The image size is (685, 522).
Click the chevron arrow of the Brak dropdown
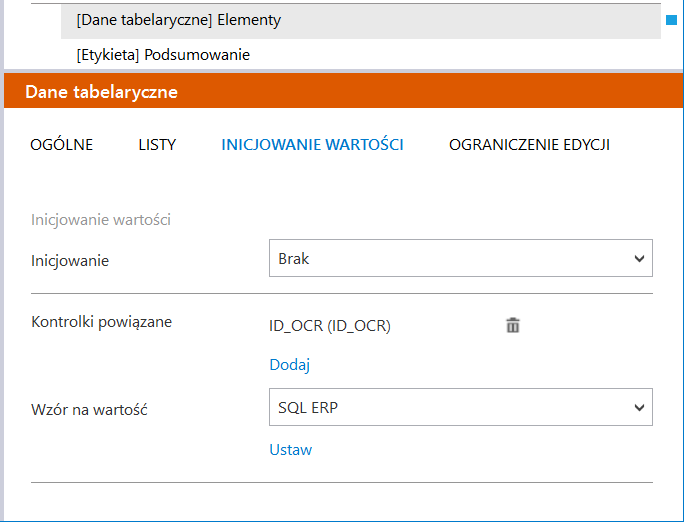tap(639, 259)
